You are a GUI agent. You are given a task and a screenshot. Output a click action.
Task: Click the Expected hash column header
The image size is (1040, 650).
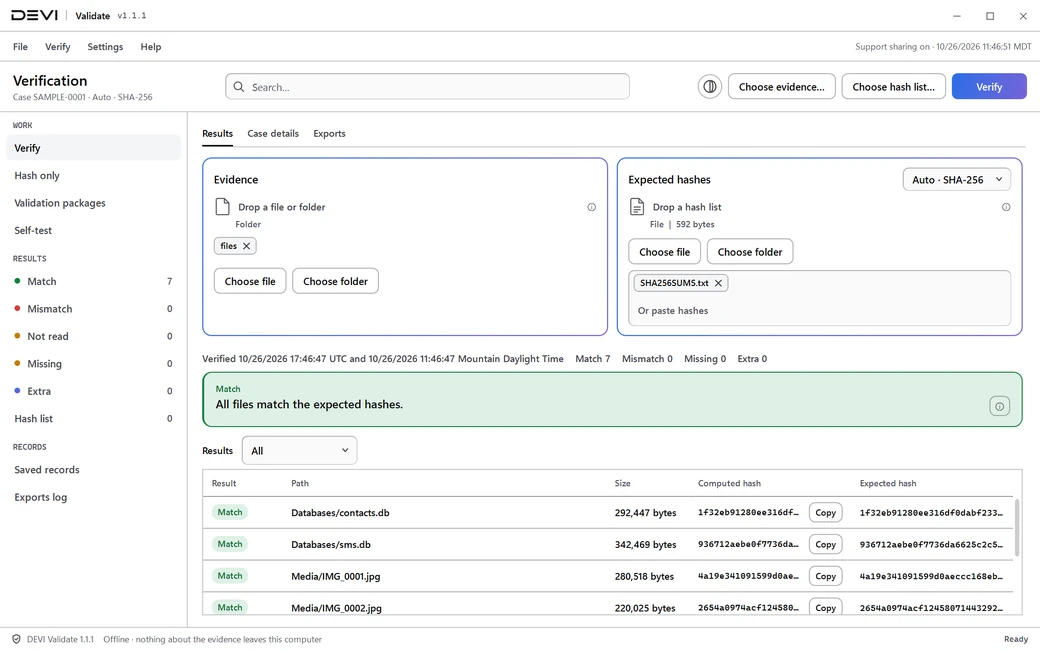coord(887,484)
